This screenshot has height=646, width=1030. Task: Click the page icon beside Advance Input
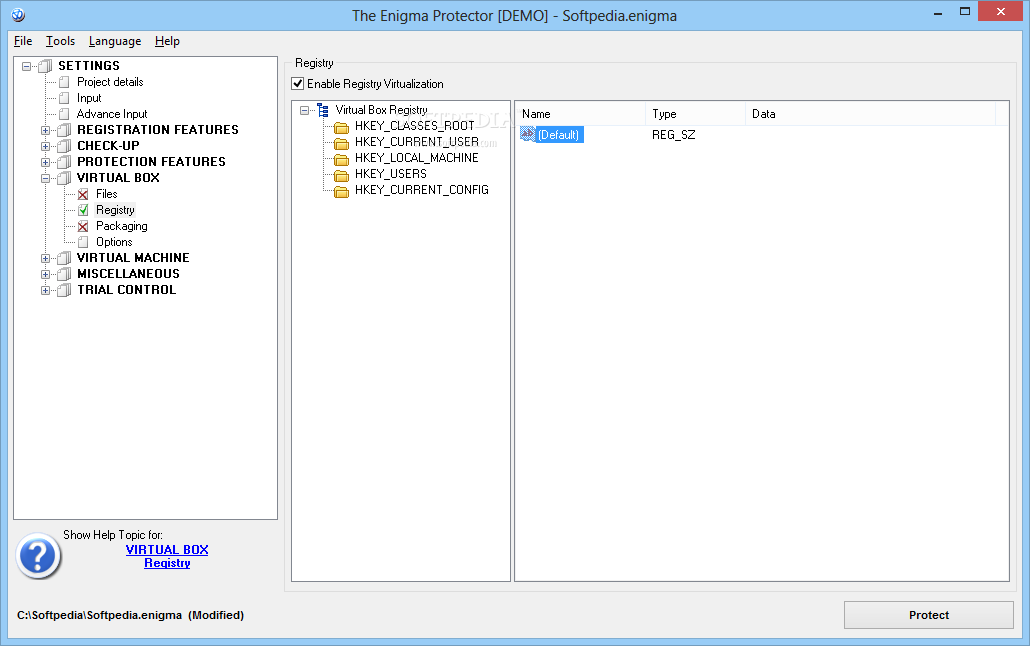pyautogui.click(x=64, y=114)
